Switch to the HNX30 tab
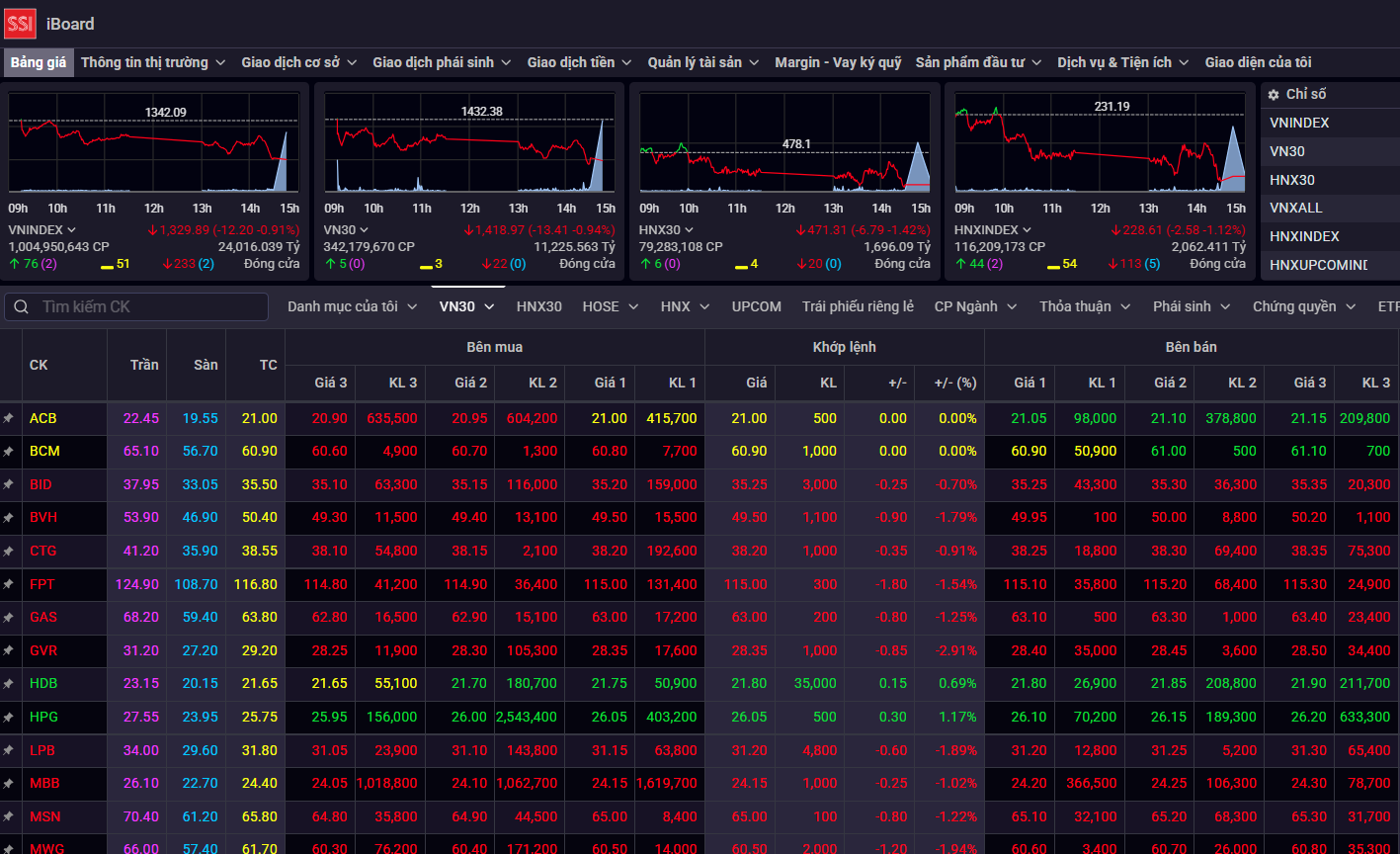This screenshot has height=854, width=1400. [x=538, y=306]
